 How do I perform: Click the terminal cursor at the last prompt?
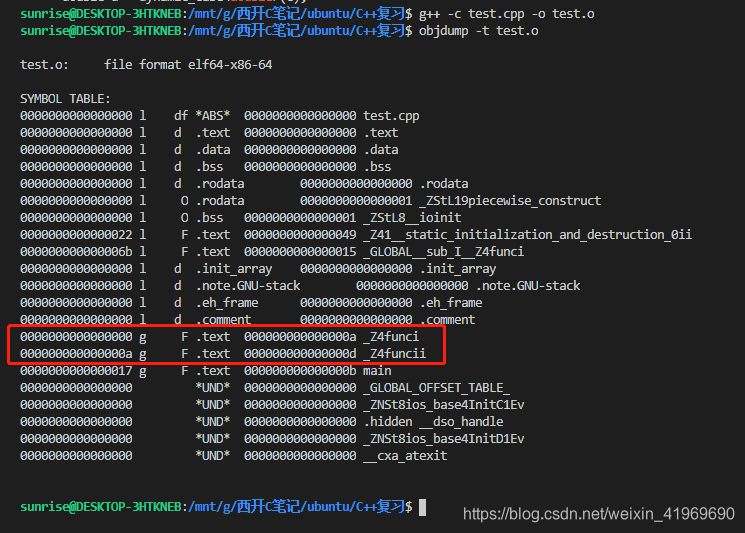click(422, 507)
